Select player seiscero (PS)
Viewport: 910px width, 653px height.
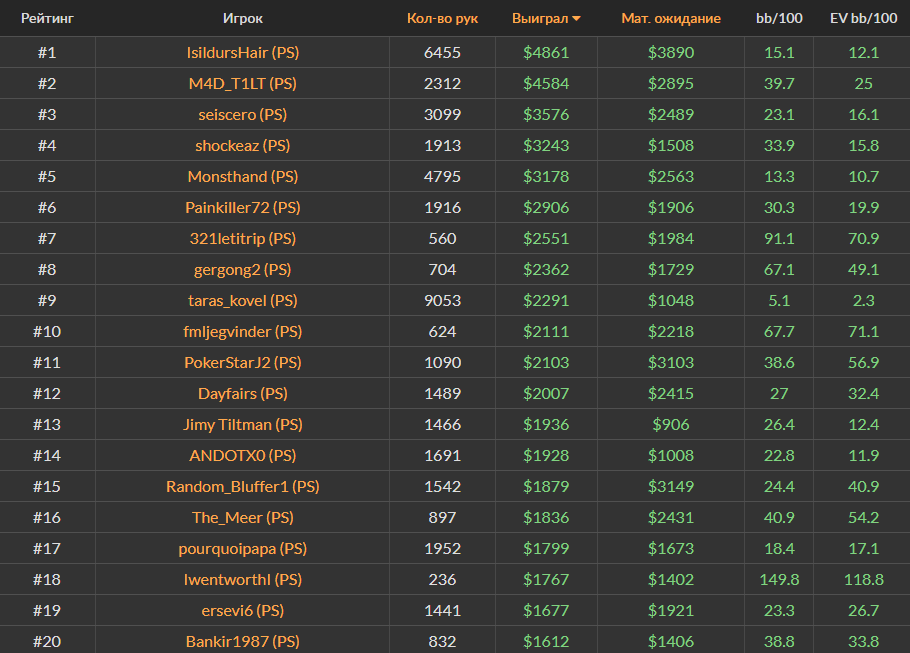point(243,114)
